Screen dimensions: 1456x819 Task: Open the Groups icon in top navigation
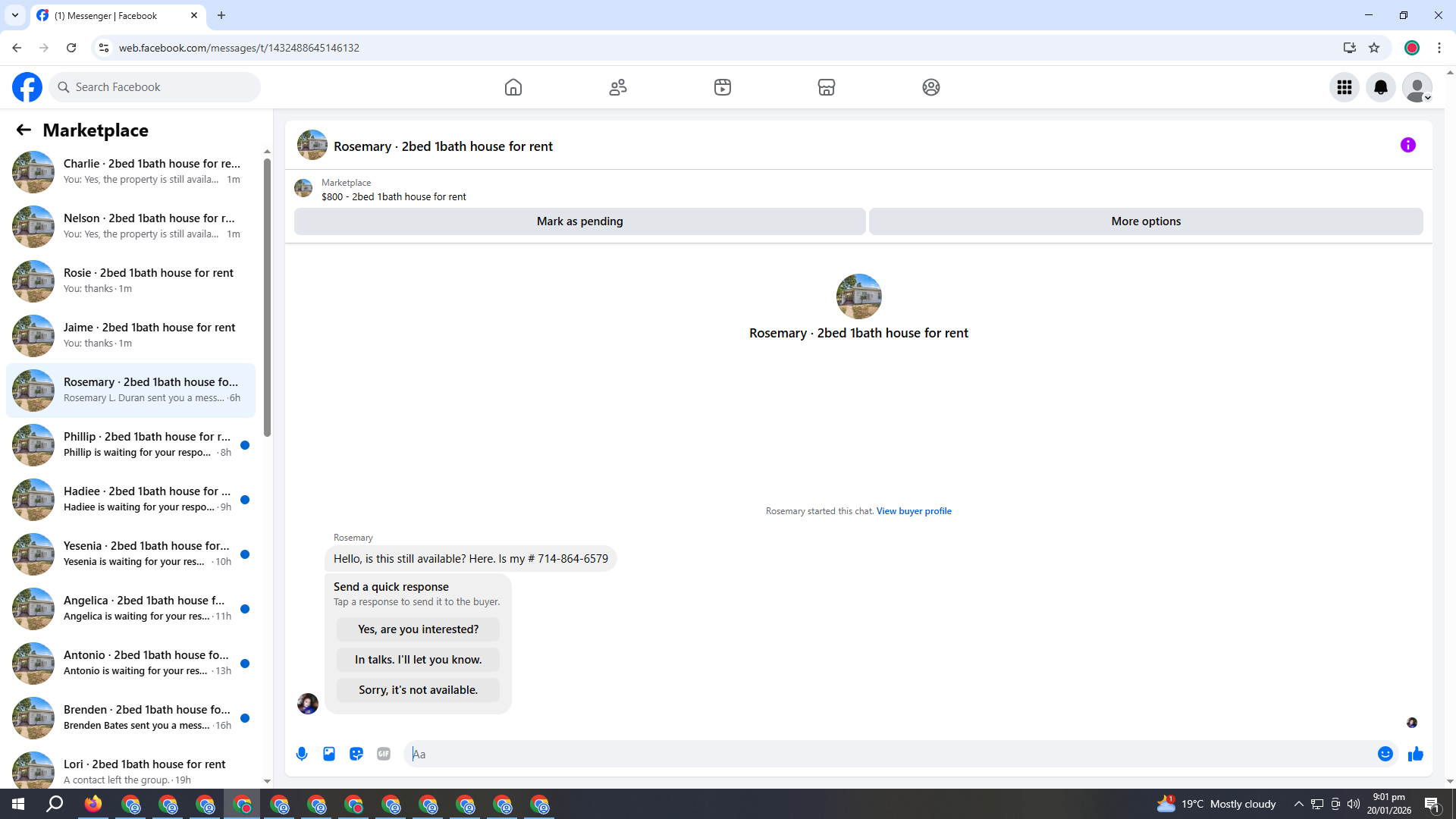[931, 87]
